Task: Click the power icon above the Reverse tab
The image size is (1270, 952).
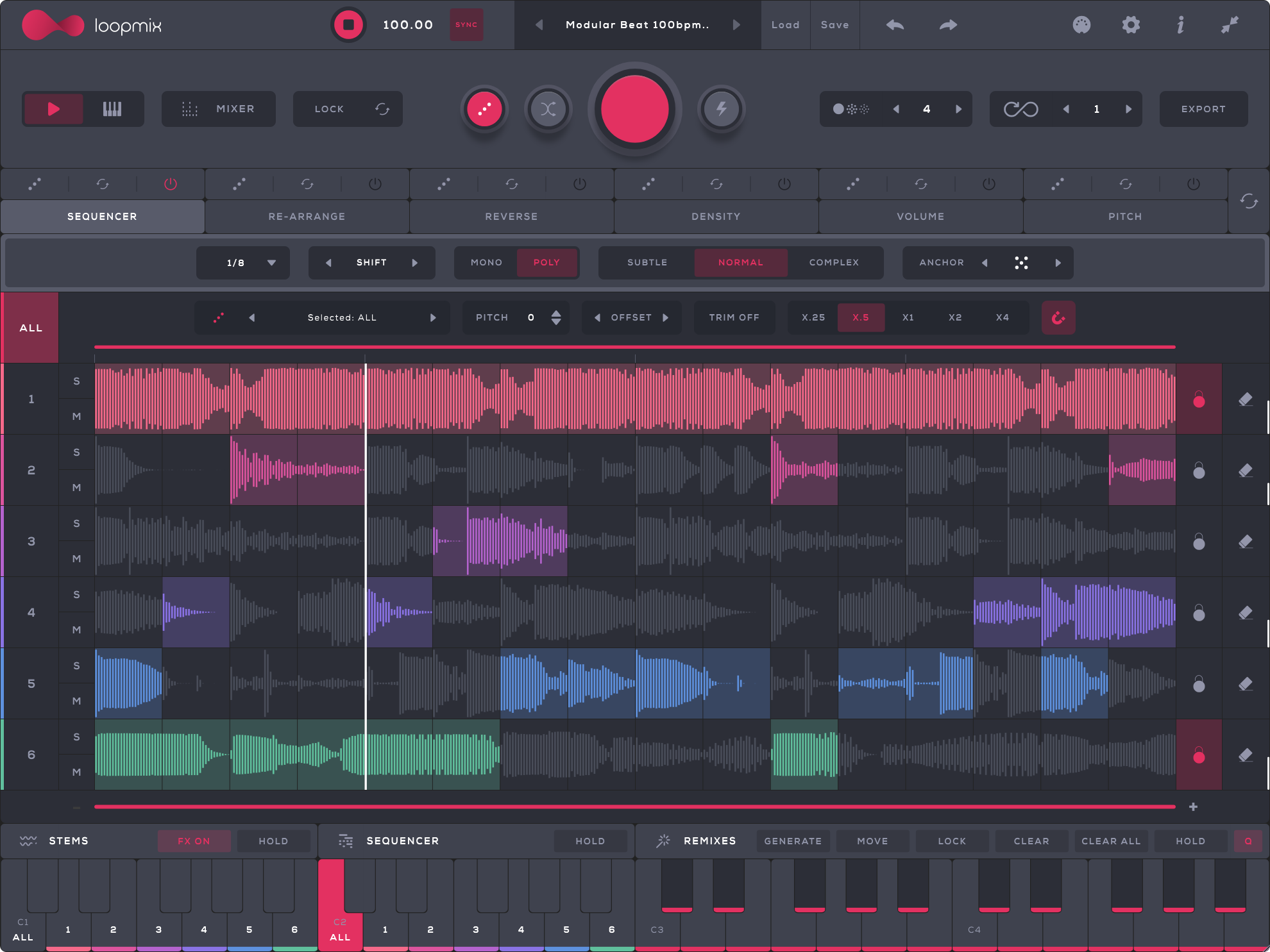Action: pyautogui.click(x=578, y=184)
